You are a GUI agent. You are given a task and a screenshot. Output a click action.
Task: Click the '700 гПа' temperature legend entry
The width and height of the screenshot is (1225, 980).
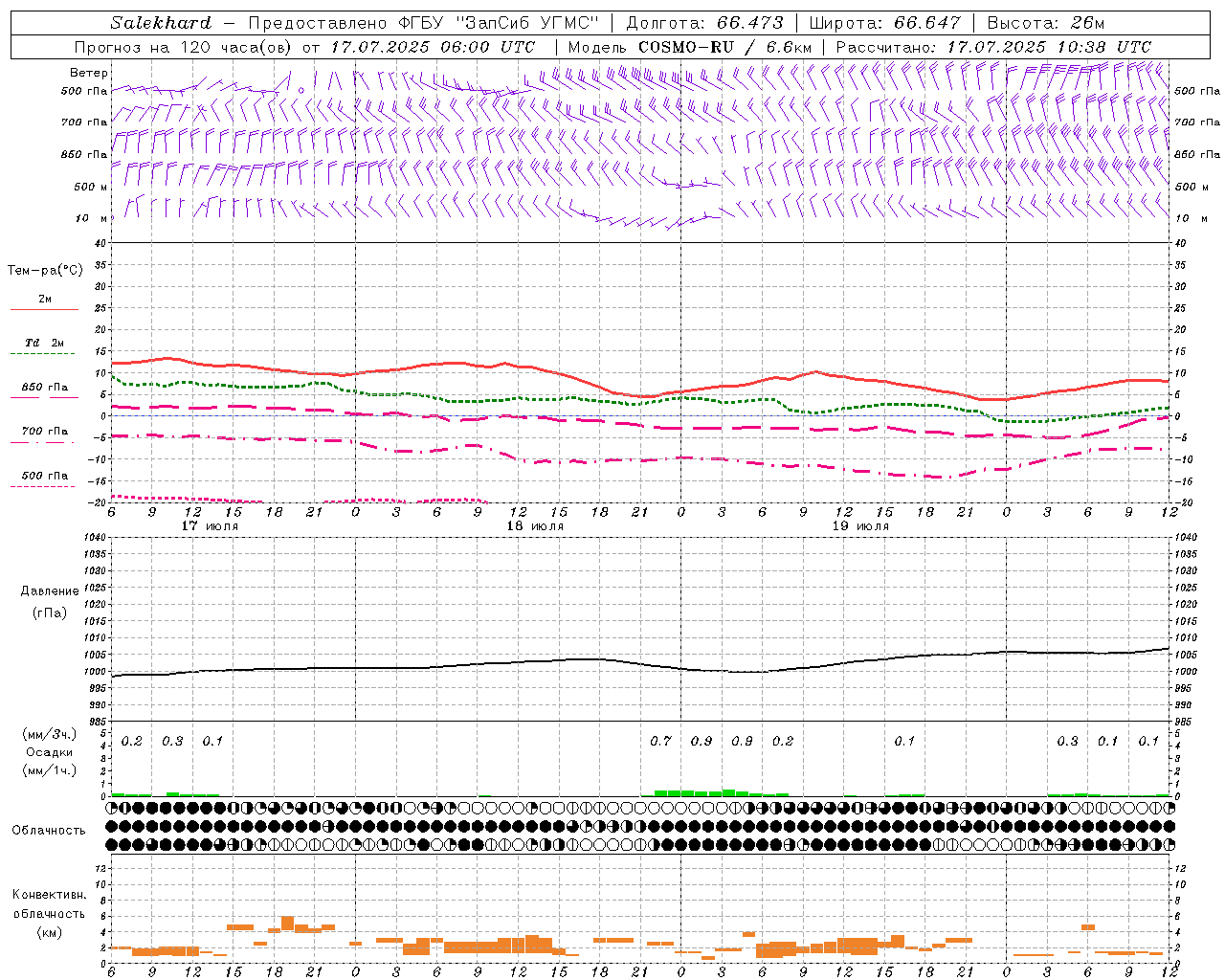click(x=44, y=432)
